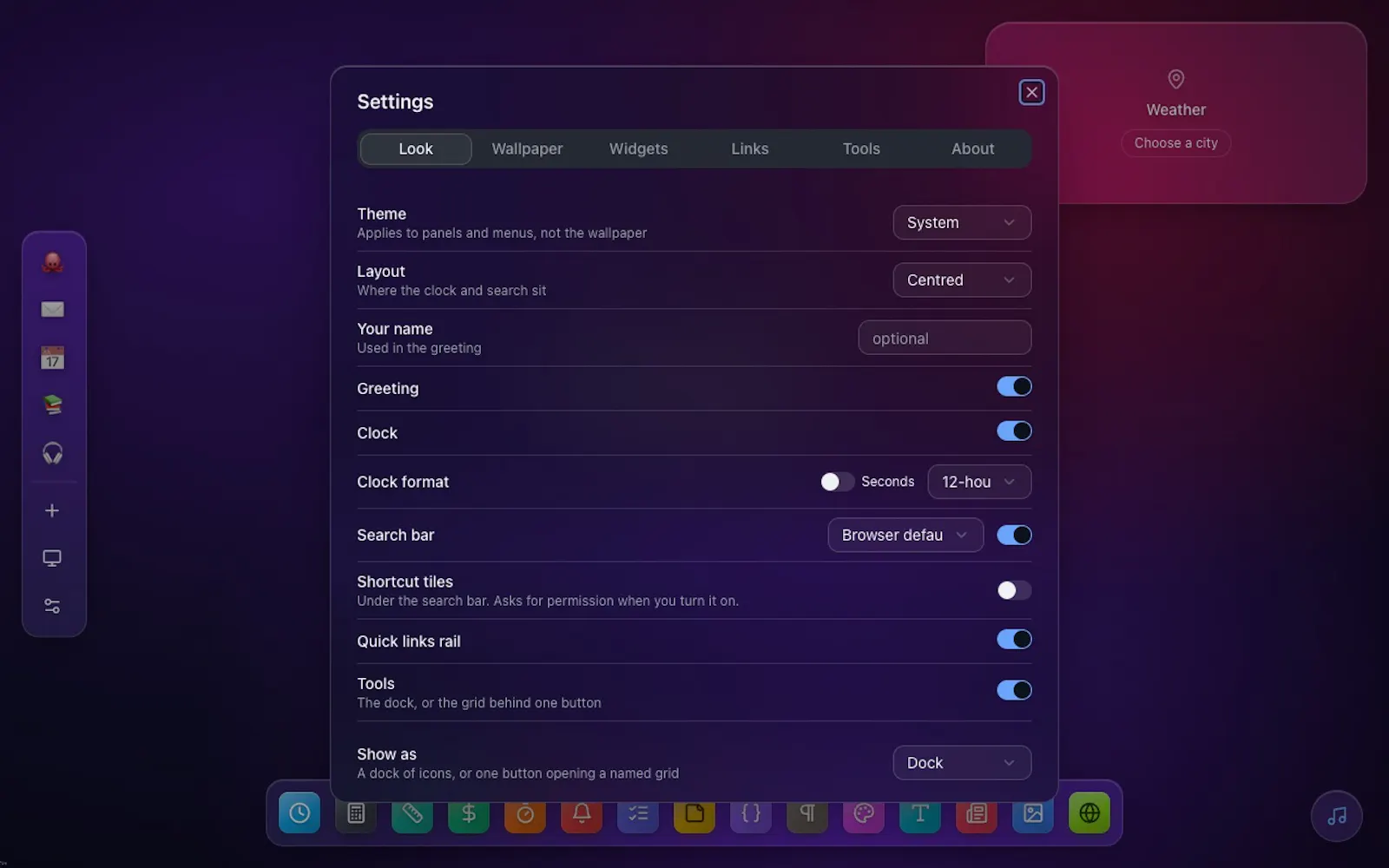The image size is (1389, 868).
Task: Open the clock tool in the dock
Action: 300,813
